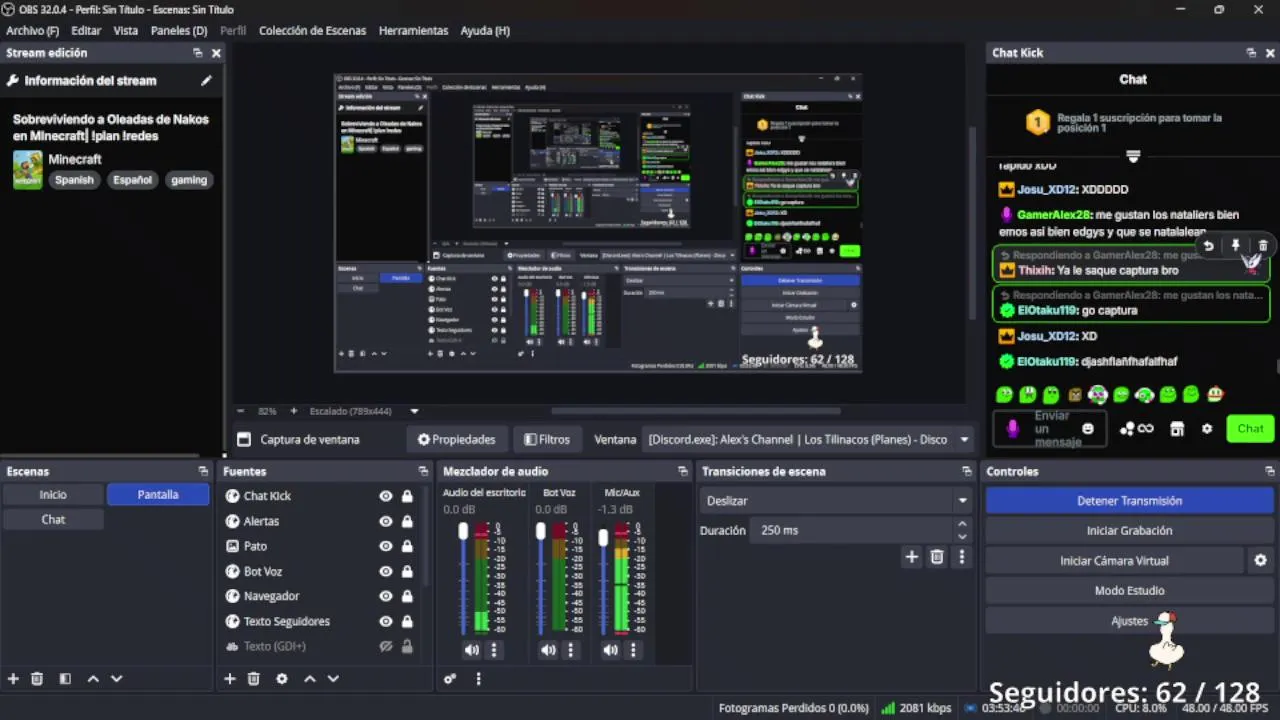This screenshot has height=720, width=1280.
Task: Click the Bot Voz volume slider
Action: [x=541, y=578]
